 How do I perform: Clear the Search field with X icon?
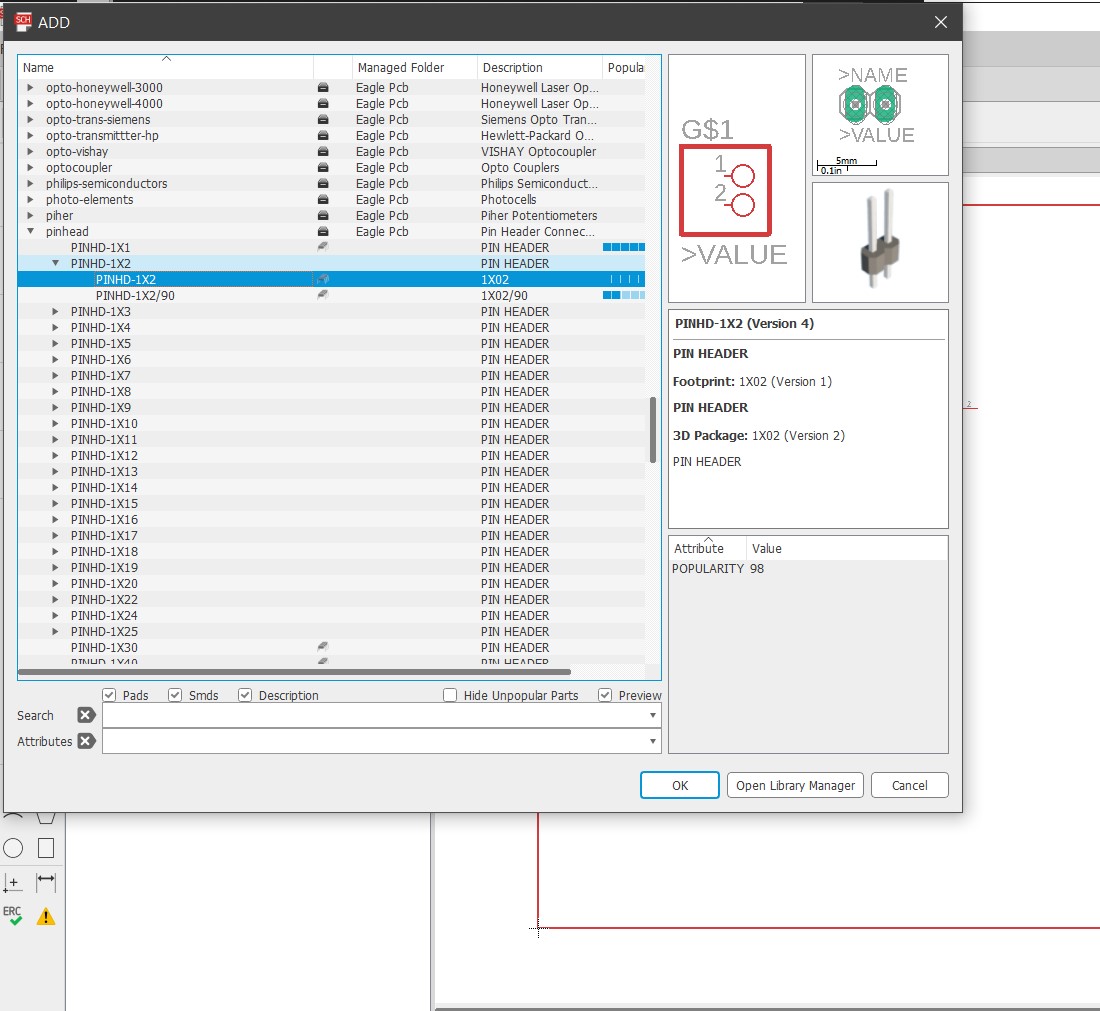tap(86, 715)
